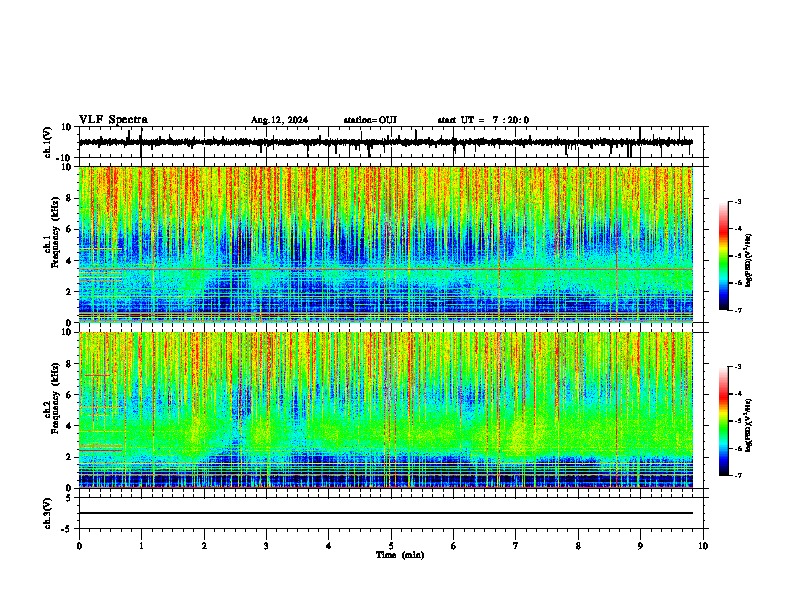This screenshot has width=792, height=612.
Task: Click the 'start UT = 7 :20: 0' text
Action: coord(483,120)
